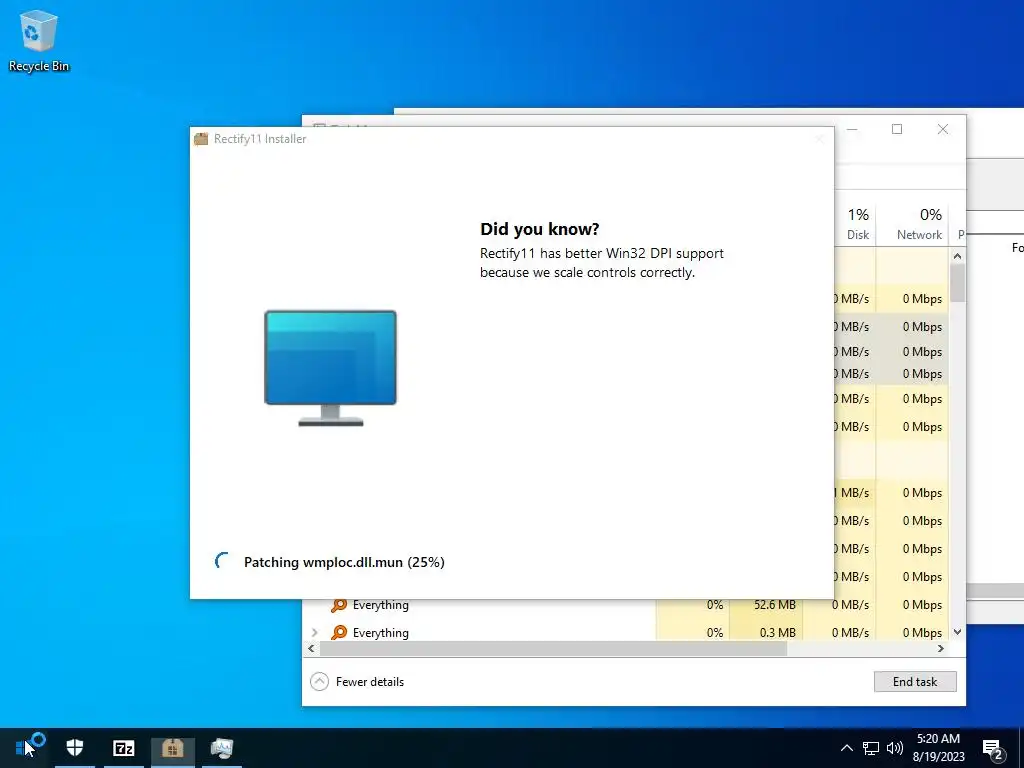This screenshot has width=1024, height=768.
Task: Open Windows Security shield in taskbar
Action: point(74,748)
